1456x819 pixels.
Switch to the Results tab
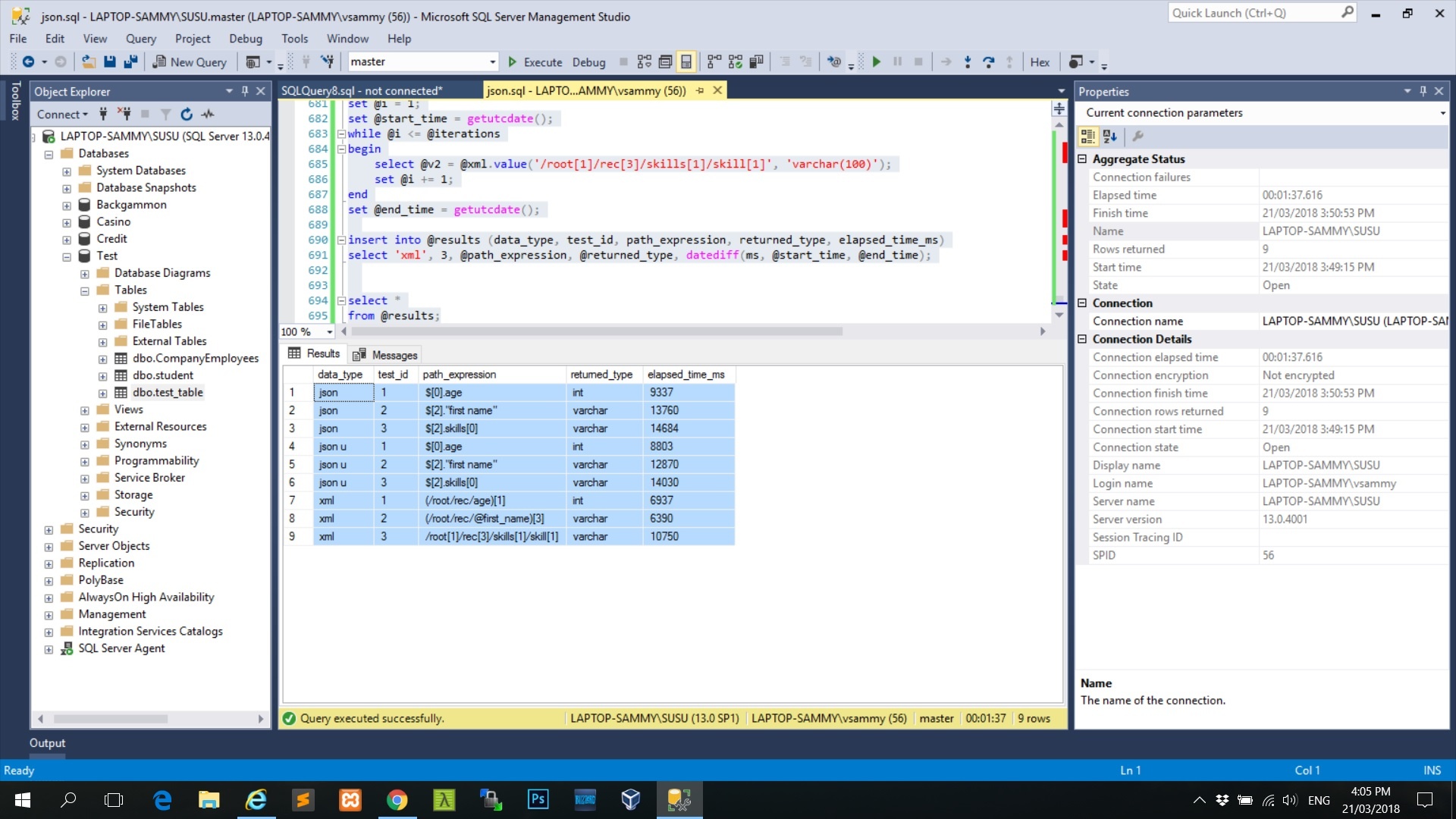pyautogui.click(x=314, y=354)
